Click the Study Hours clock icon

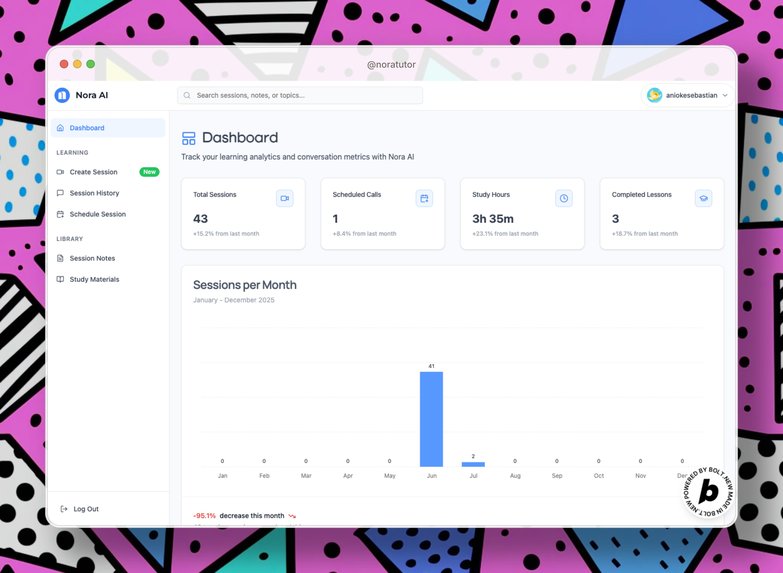point(564,198)
